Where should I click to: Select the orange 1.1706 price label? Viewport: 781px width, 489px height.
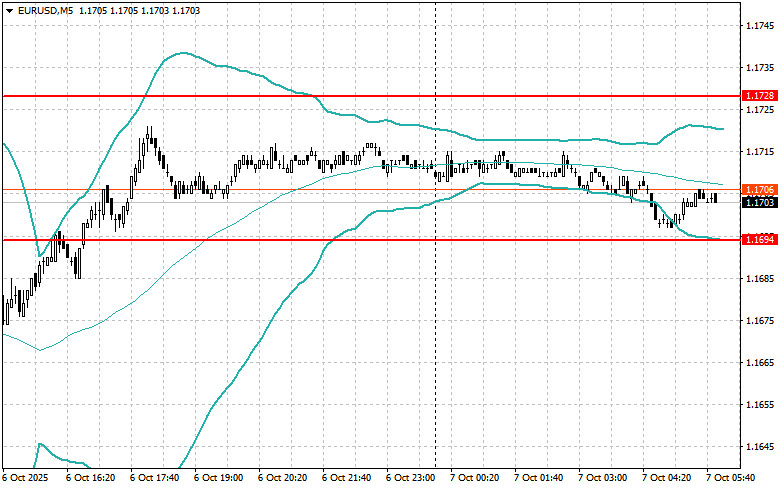(x=760, y=190)
